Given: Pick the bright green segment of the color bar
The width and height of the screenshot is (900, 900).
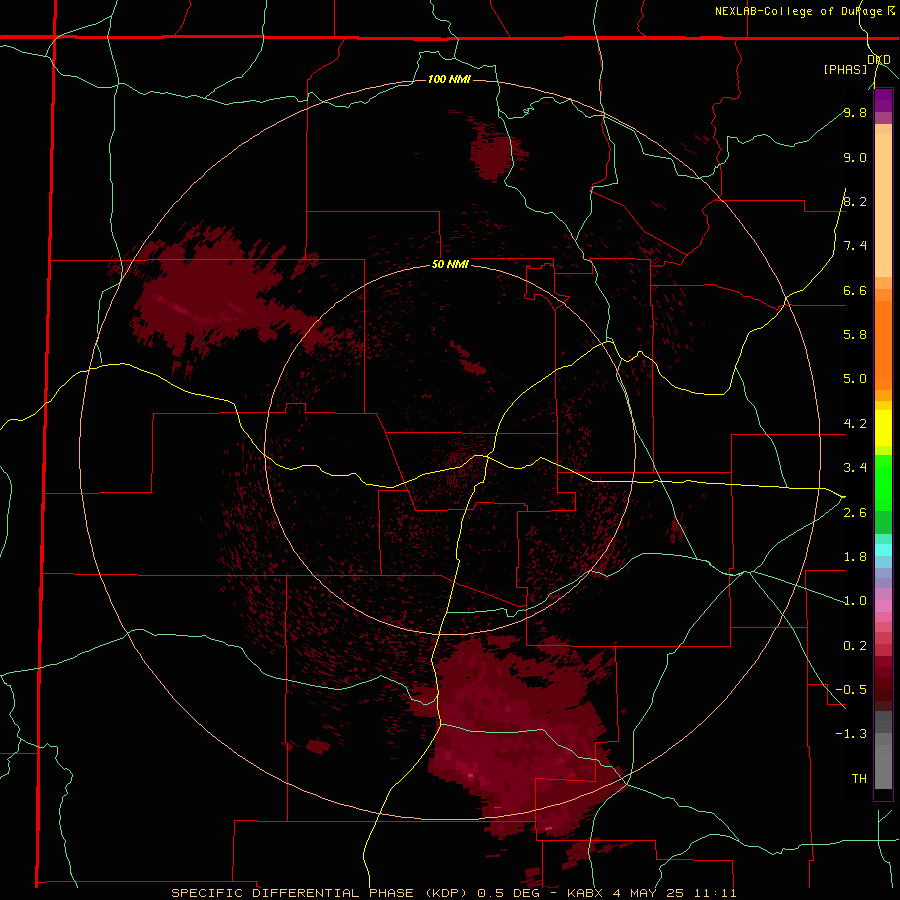Looking at the screenshot, I should tap(883, 482).
